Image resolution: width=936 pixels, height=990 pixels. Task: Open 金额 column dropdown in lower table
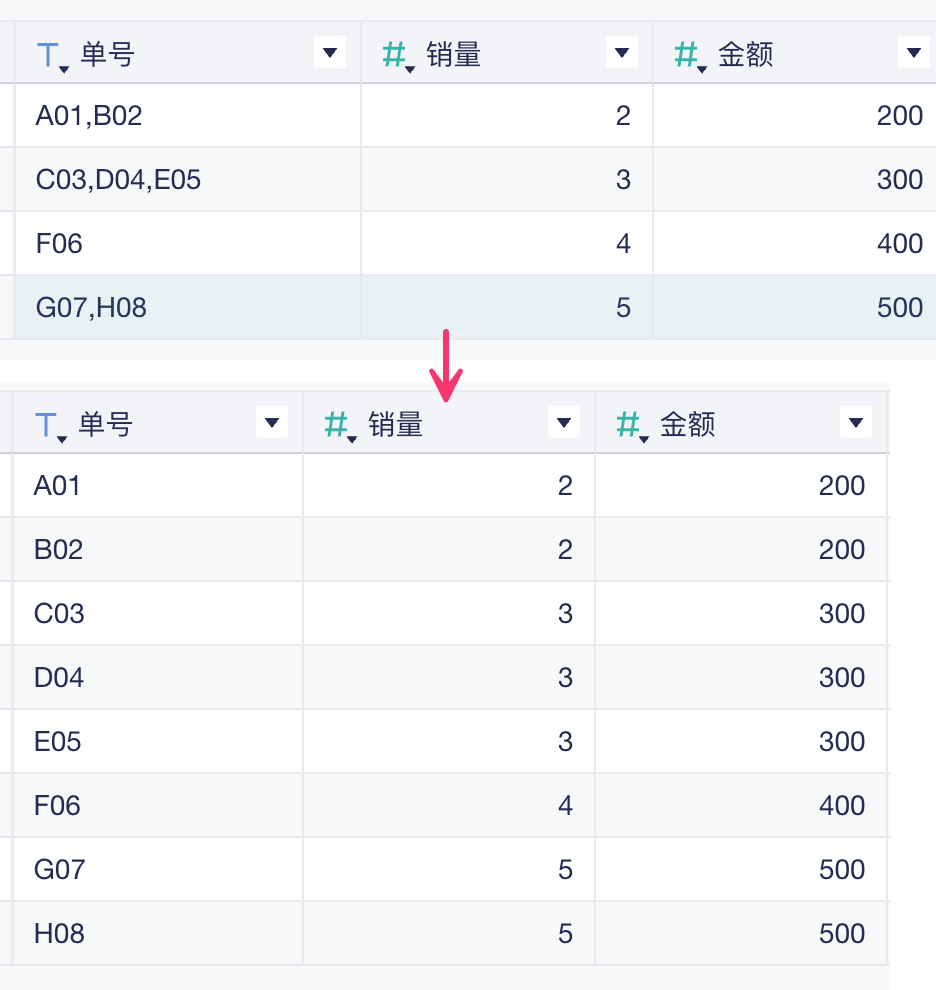click(855, 422)
